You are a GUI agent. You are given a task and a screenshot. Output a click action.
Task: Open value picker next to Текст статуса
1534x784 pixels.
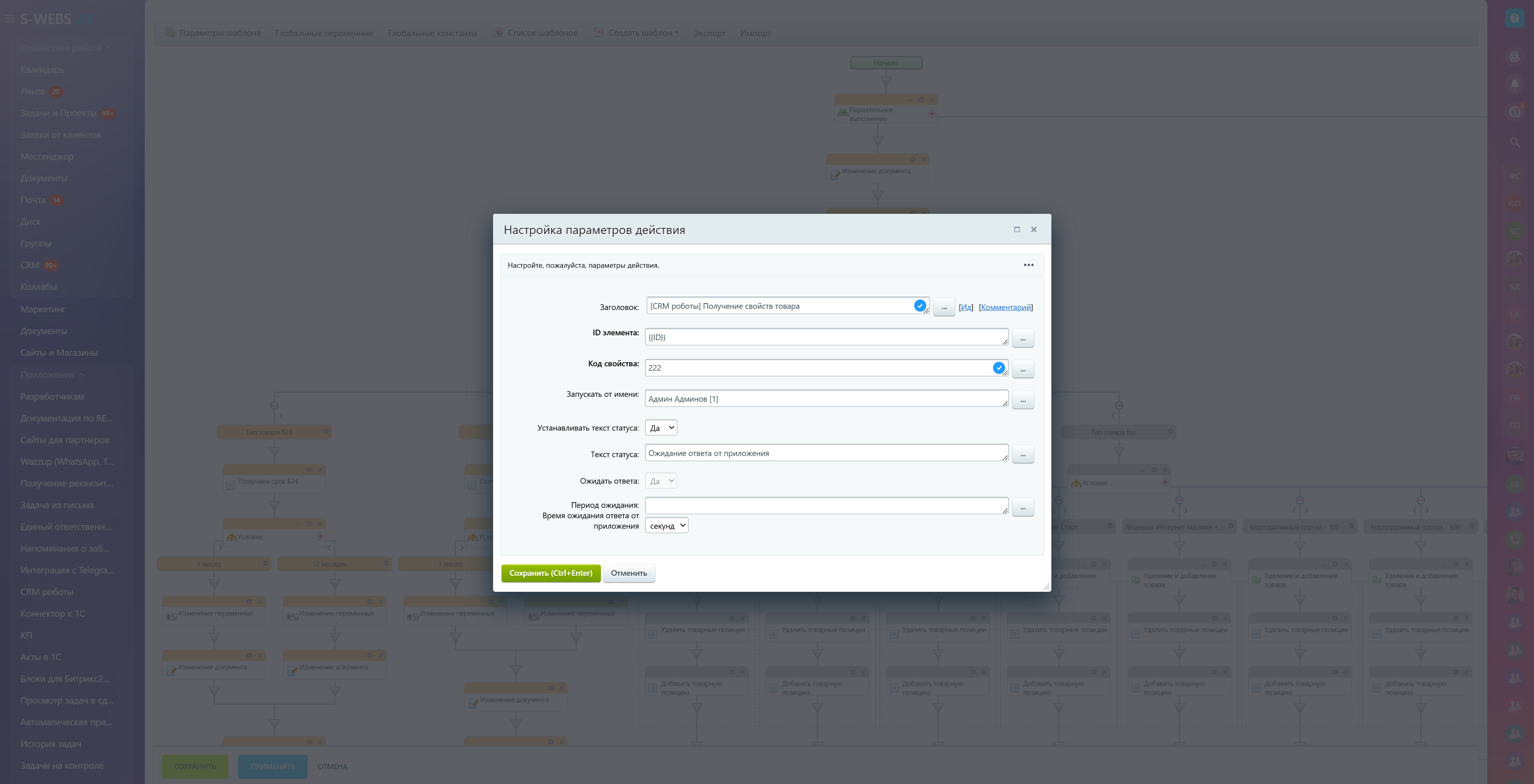click(x=1022, y=454)
